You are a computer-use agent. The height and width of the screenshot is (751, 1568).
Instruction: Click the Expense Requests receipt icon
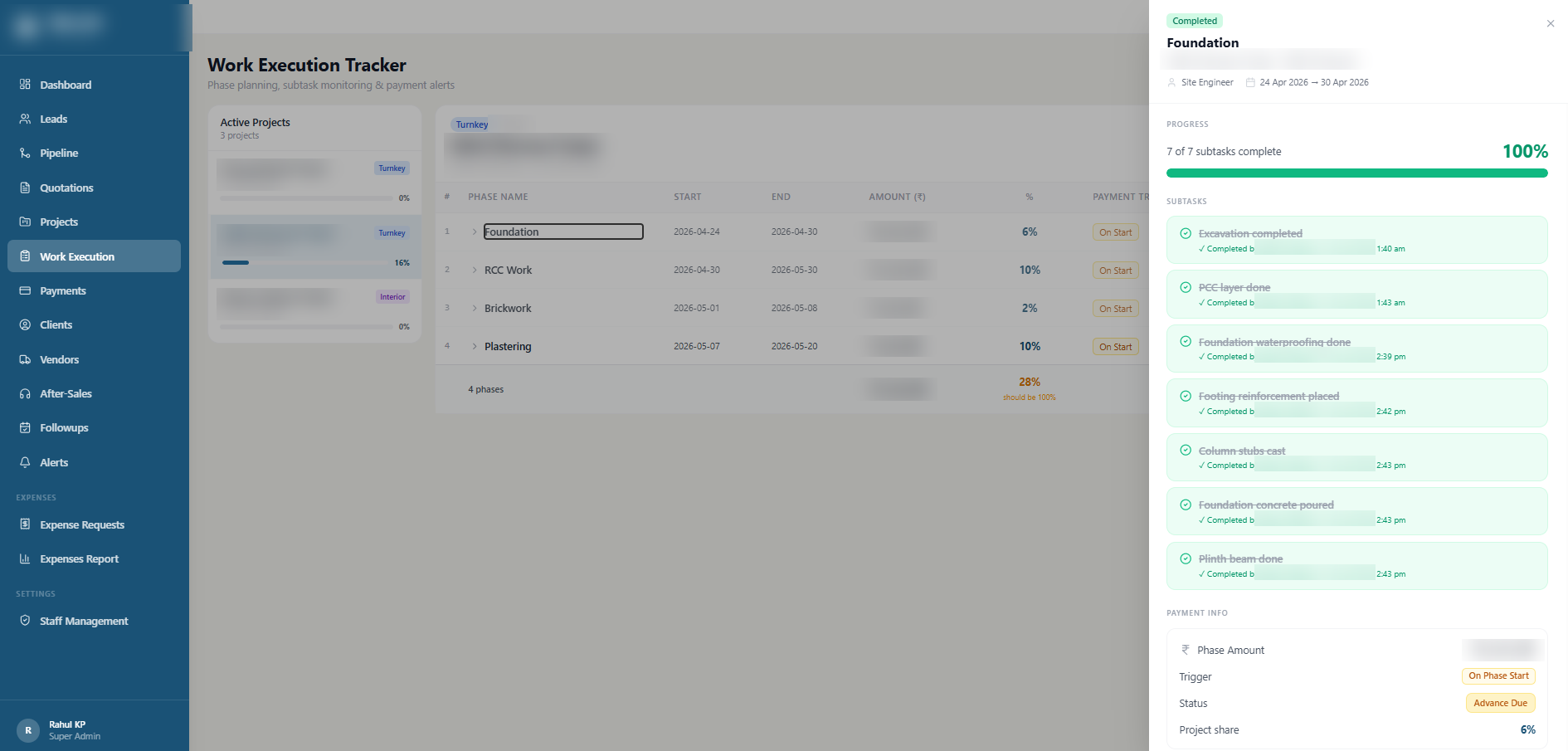[x=25, y=524]
